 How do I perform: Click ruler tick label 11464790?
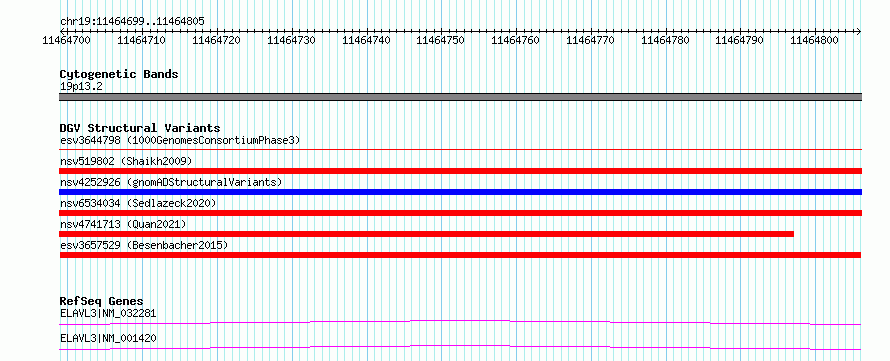tap(740, 40)
